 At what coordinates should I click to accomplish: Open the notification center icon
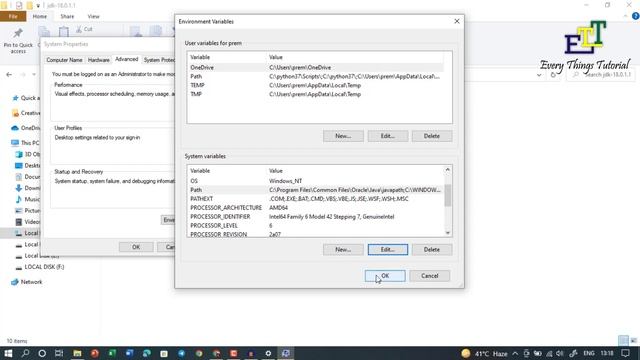point(625,353)
